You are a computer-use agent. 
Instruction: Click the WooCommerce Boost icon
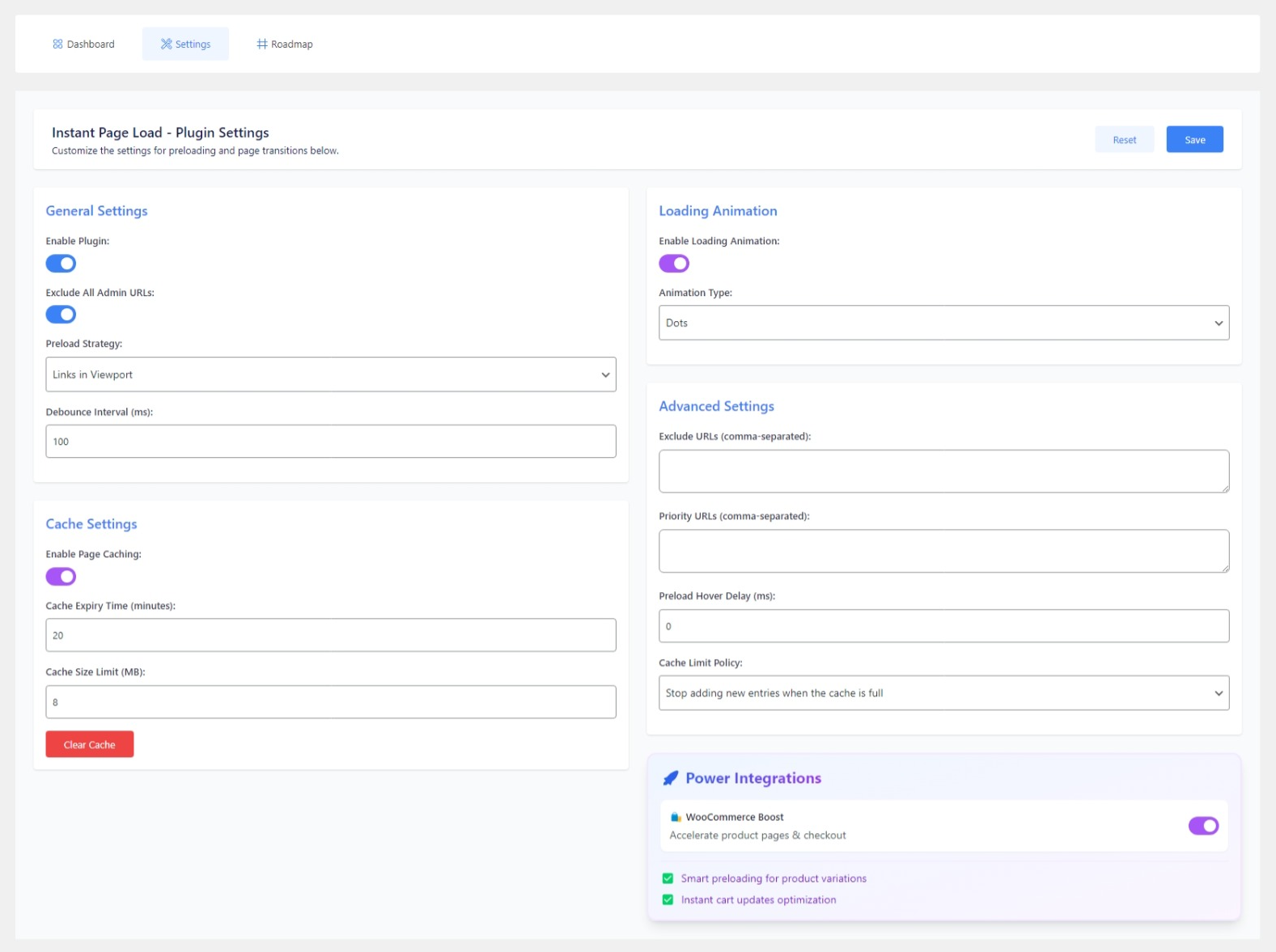(676, 817)
